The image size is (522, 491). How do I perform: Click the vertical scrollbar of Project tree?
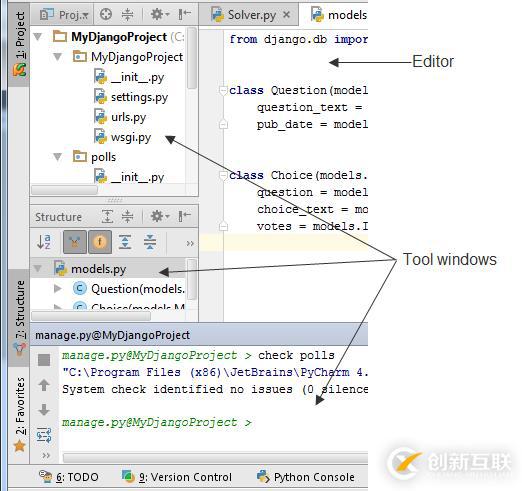pos(192,58)
